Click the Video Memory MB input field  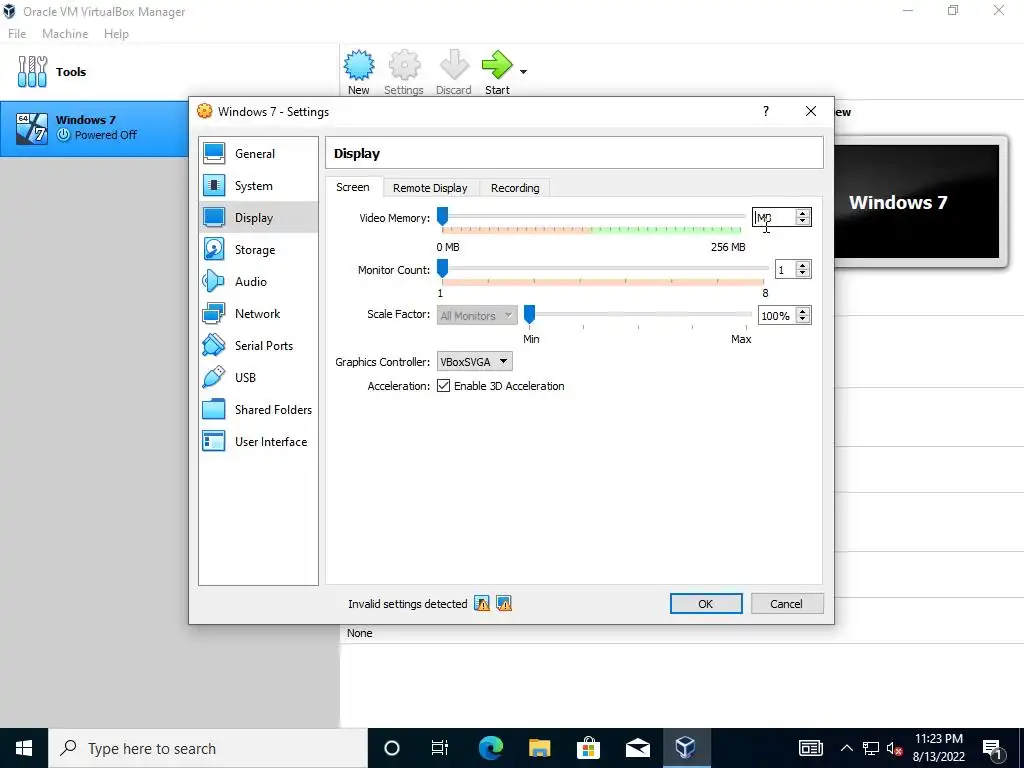coord(775,217)
